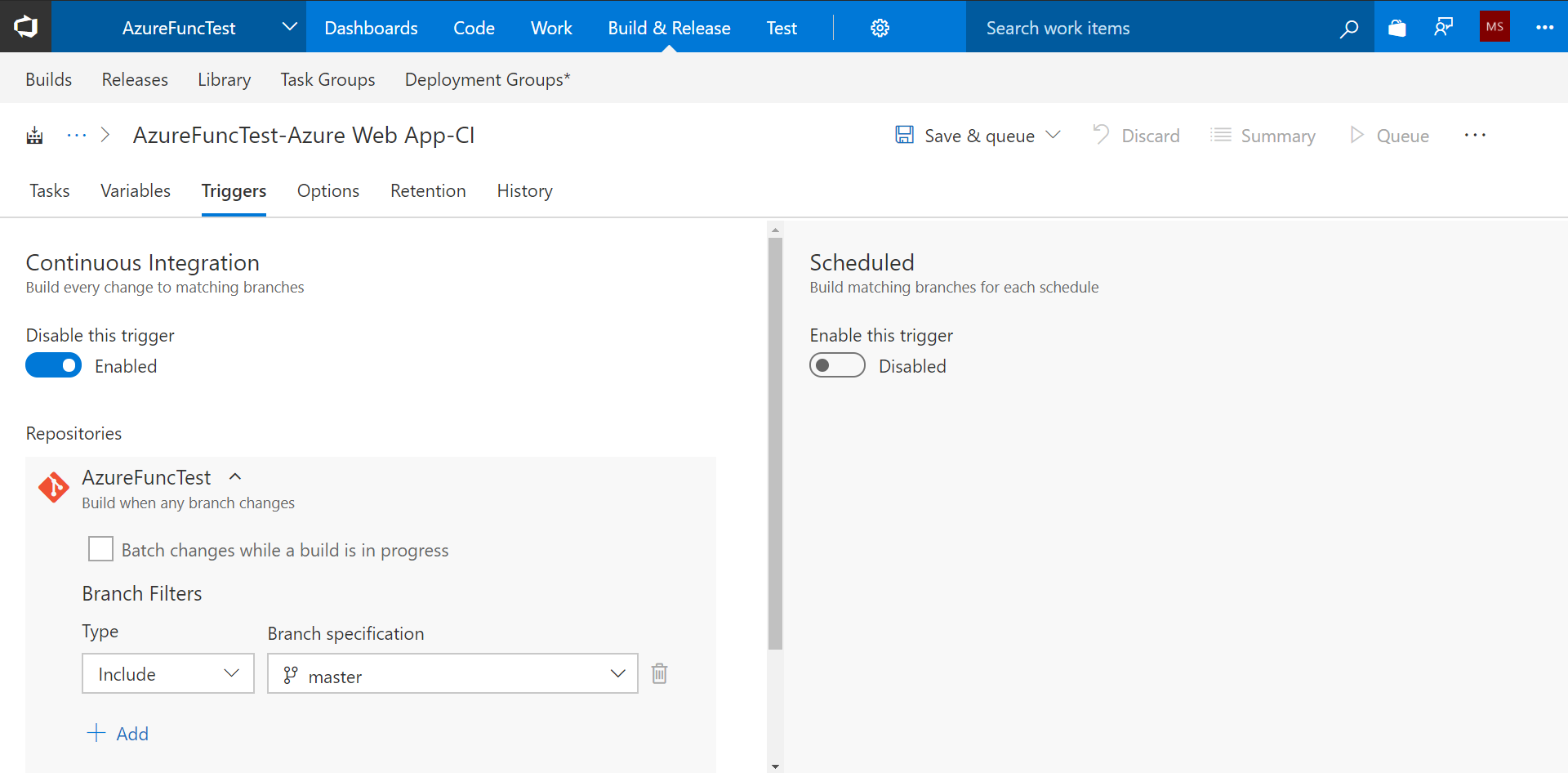Toggle the Continuous Integration trigger switch
The height and width of the screenshot is (773, 1568).
click(x=54, y=365)
